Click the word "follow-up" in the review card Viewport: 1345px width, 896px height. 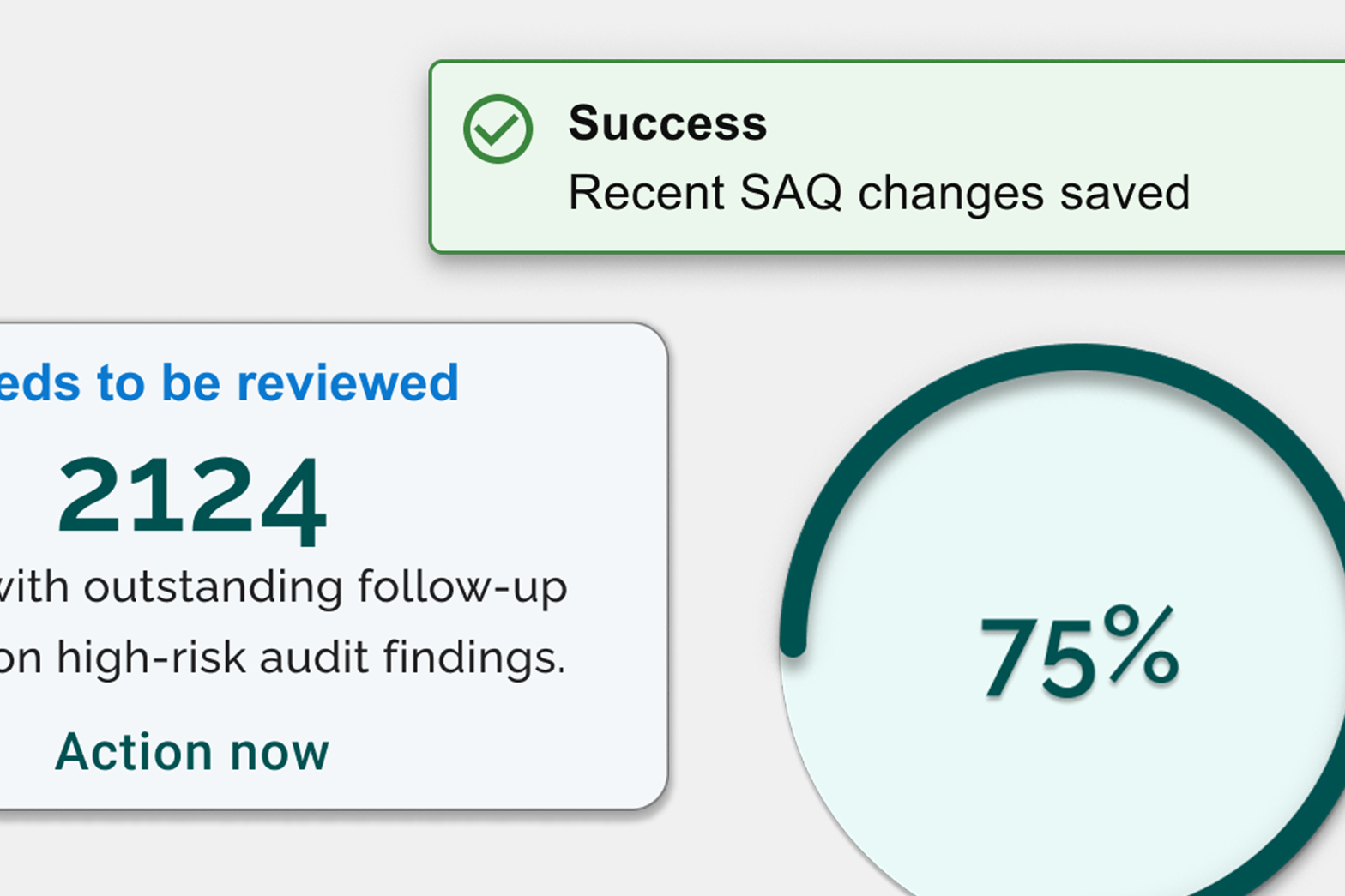(x=462, y=588)
